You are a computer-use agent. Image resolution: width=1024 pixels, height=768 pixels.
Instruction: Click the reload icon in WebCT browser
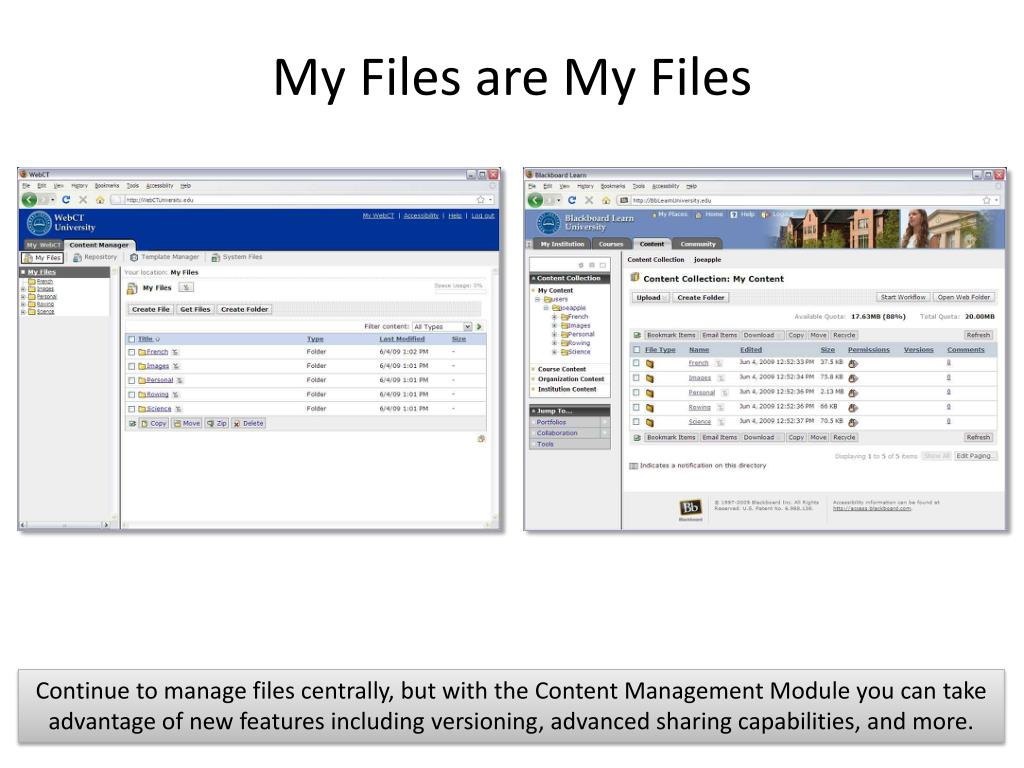click(65, 200)
